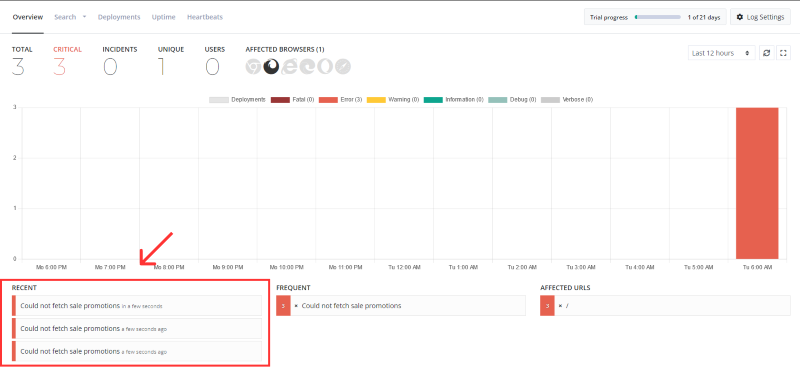This screenshot has width=800, height=367.
Task: Click the AFFECTED URLS section heading
Action: click(565, 288)
